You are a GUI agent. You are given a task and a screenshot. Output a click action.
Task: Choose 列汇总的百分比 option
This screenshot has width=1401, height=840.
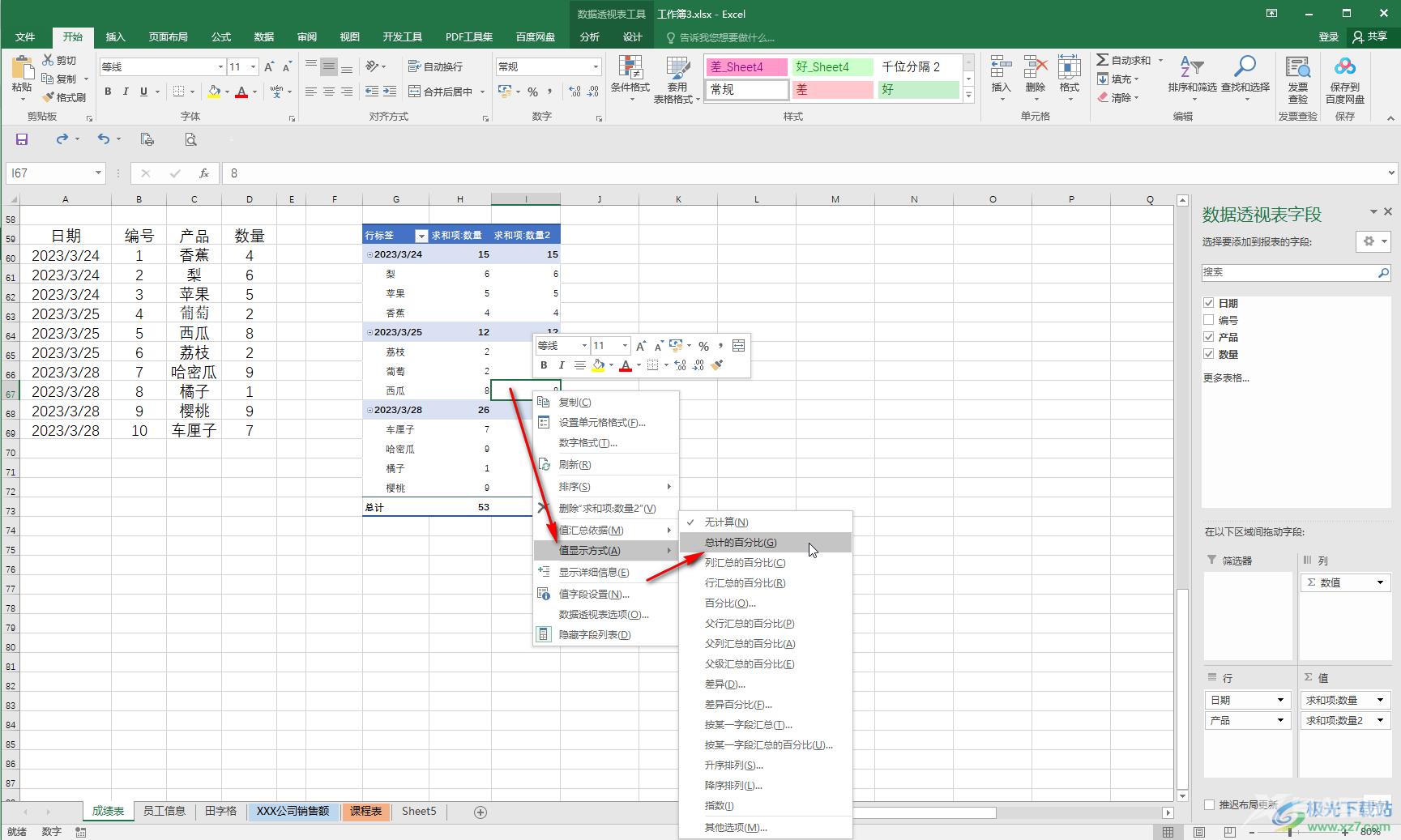(766, 563)
